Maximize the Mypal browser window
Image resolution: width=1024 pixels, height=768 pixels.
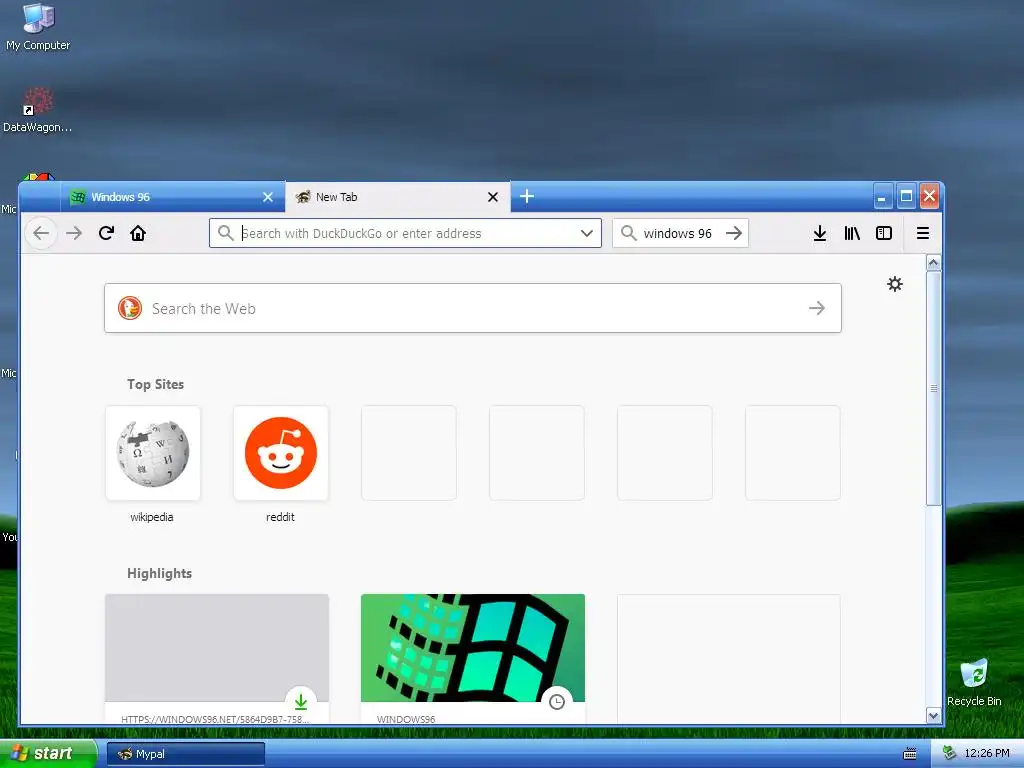coord(906,197)
